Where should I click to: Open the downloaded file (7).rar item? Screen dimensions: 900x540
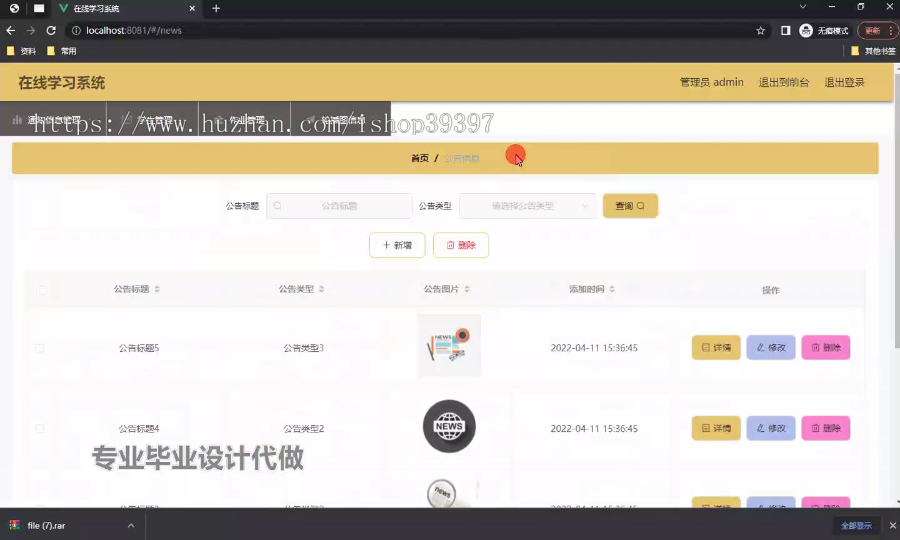(x=46, y=525)
